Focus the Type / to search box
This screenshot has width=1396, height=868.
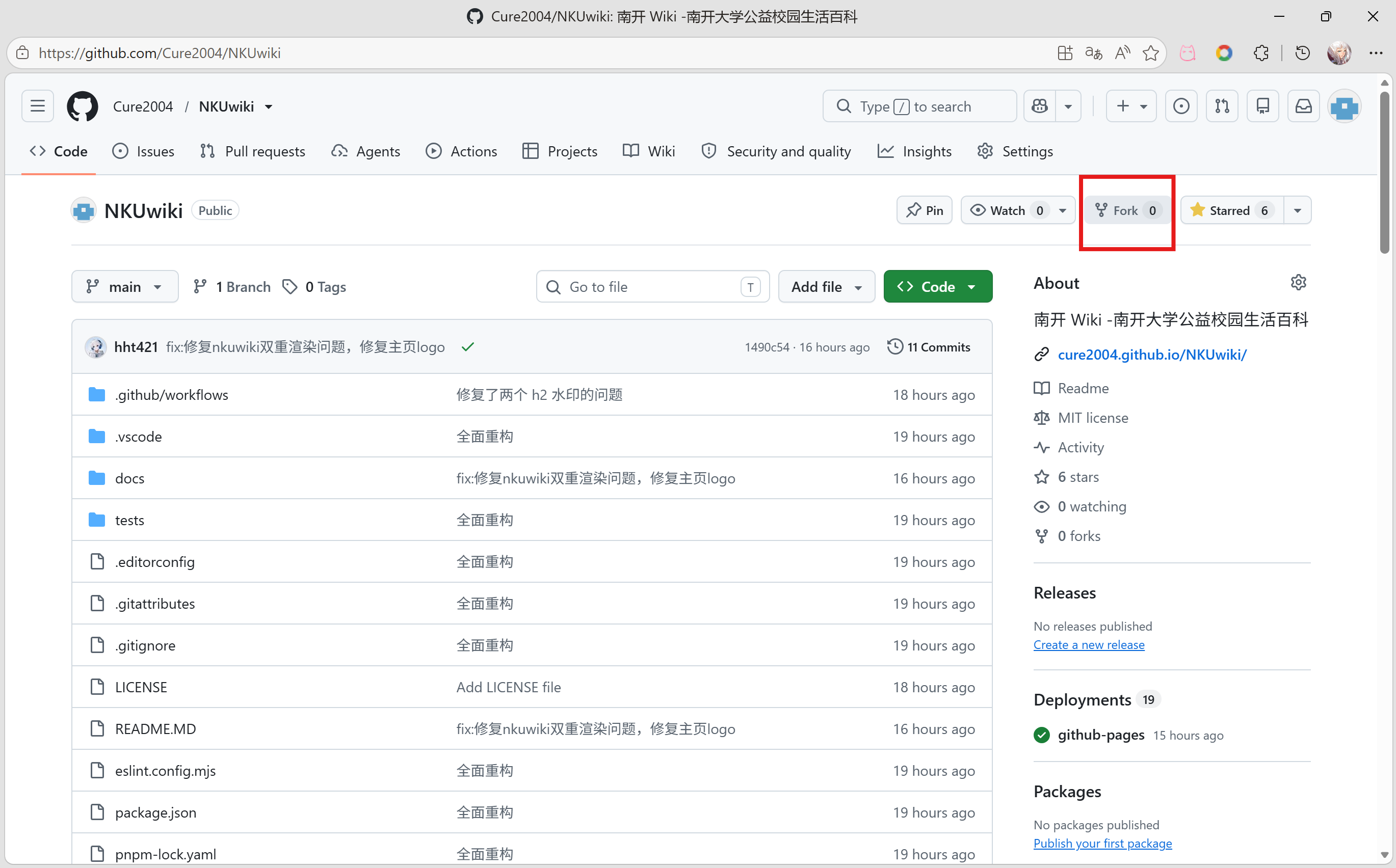[919, 106]
